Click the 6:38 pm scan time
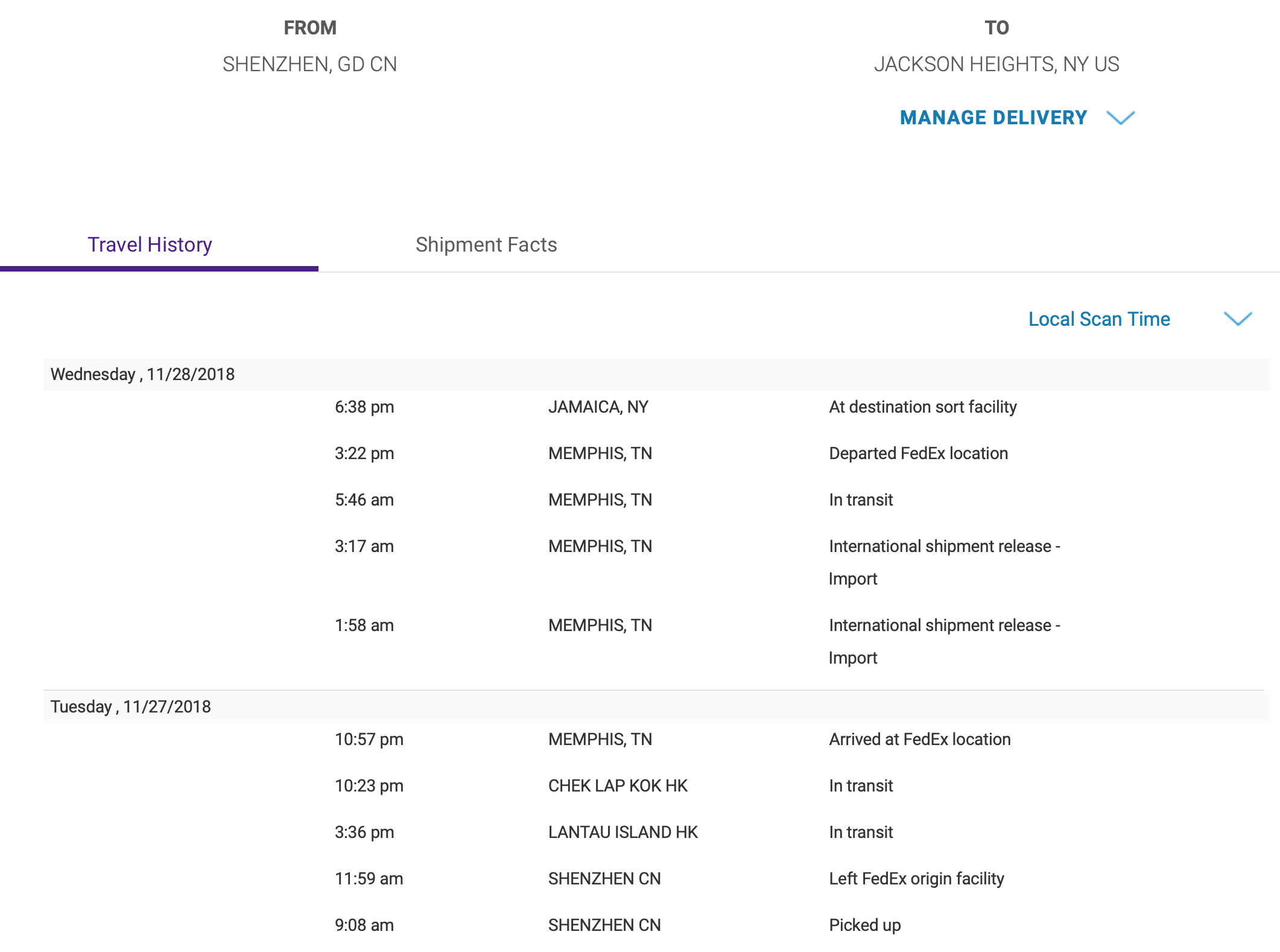1280x952 pixels. [364, 407]
